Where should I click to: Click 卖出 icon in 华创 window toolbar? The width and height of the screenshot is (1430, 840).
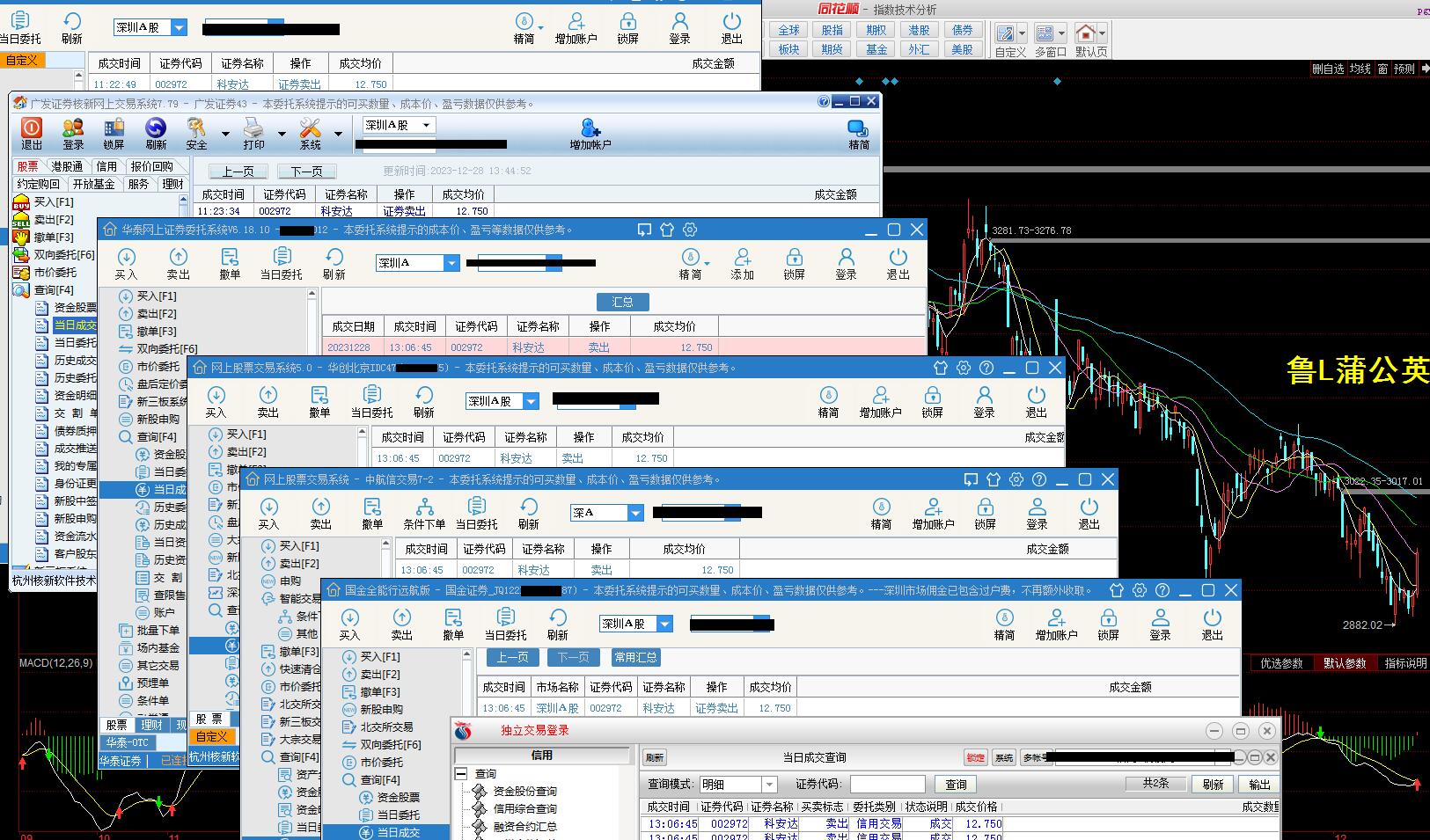click(x=268, y=395)
